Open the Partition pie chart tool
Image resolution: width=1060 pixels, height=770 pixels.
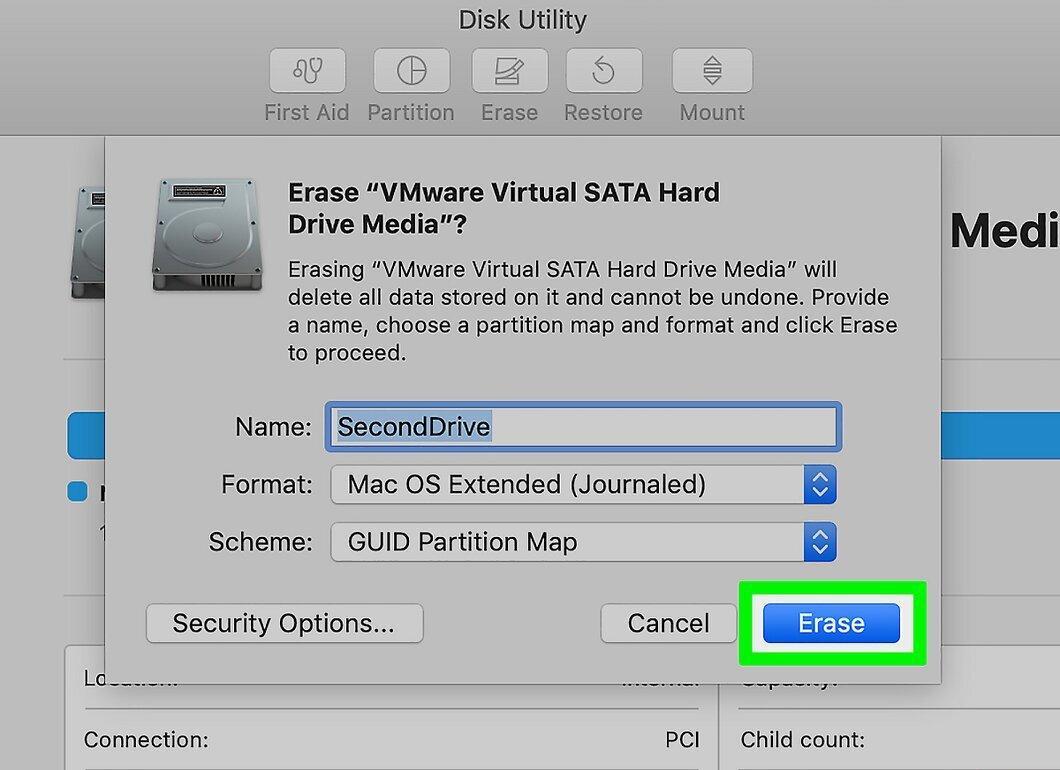pos(411,70)
